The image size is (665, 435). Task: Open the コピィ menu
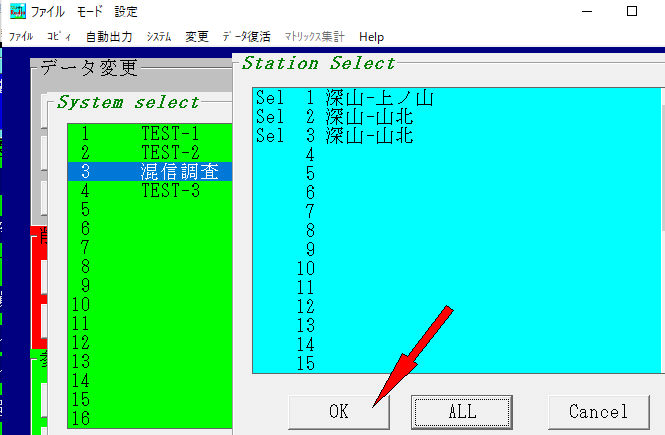[58, 37]
